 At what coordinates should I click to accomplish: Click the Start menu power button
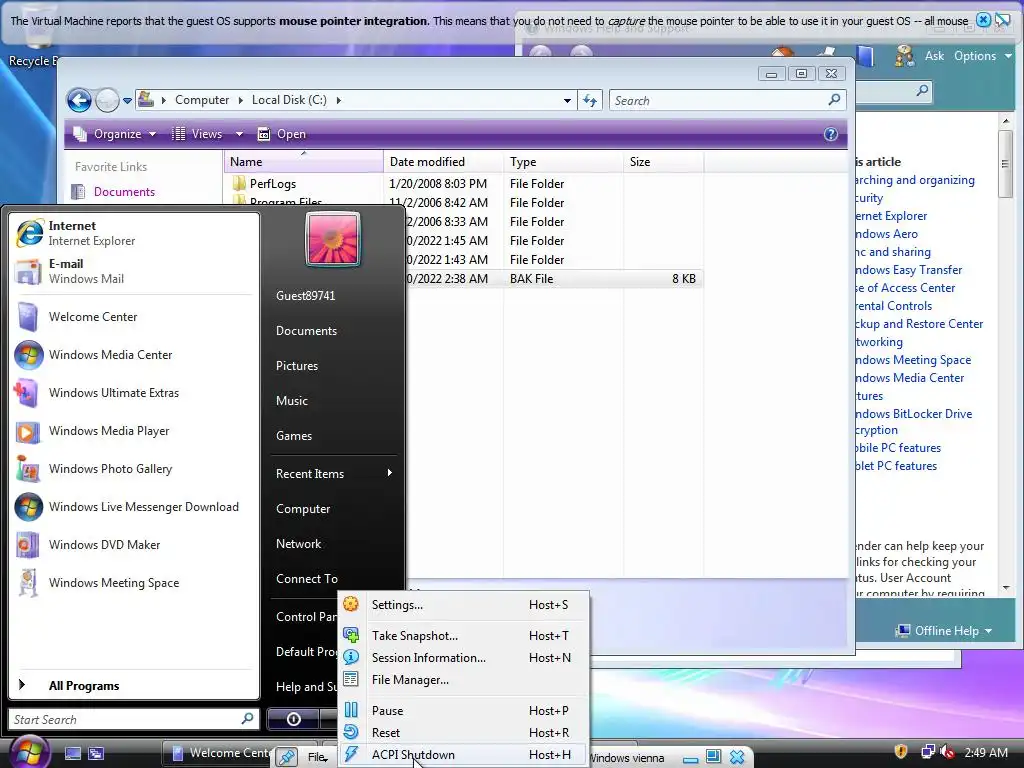click(x=293, y=719)
